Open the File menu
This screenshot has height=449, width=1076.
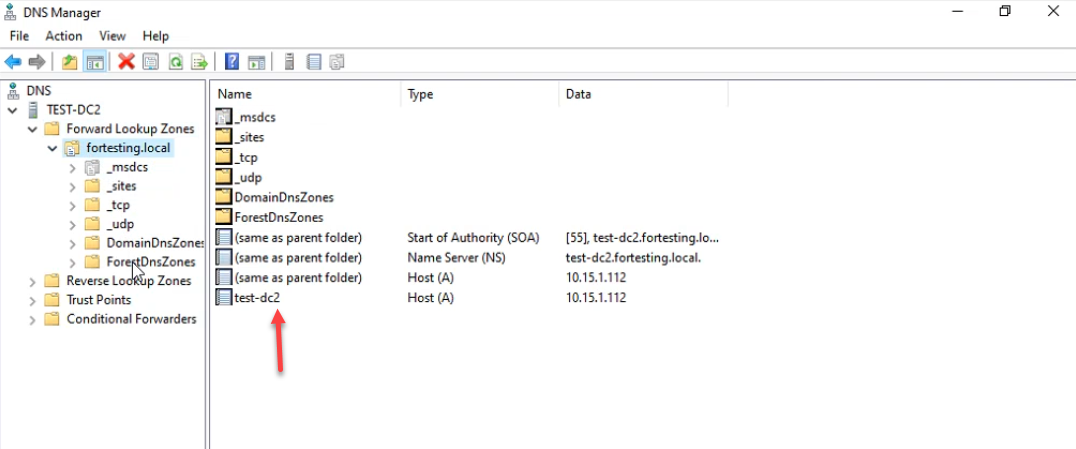point(19,36)
